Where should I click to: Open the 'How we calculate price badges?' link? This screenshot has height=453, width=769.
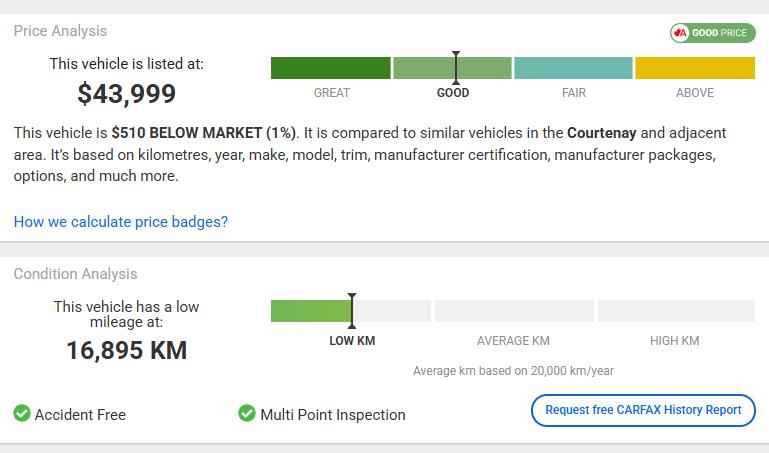pyautogui.click(x=121, y=222)
